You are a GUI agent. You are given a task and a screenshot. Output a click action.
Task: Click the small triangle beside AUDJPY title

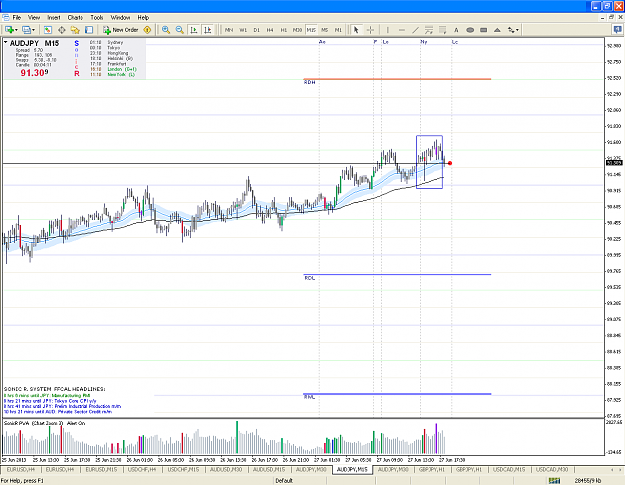[x=6, y=42]
